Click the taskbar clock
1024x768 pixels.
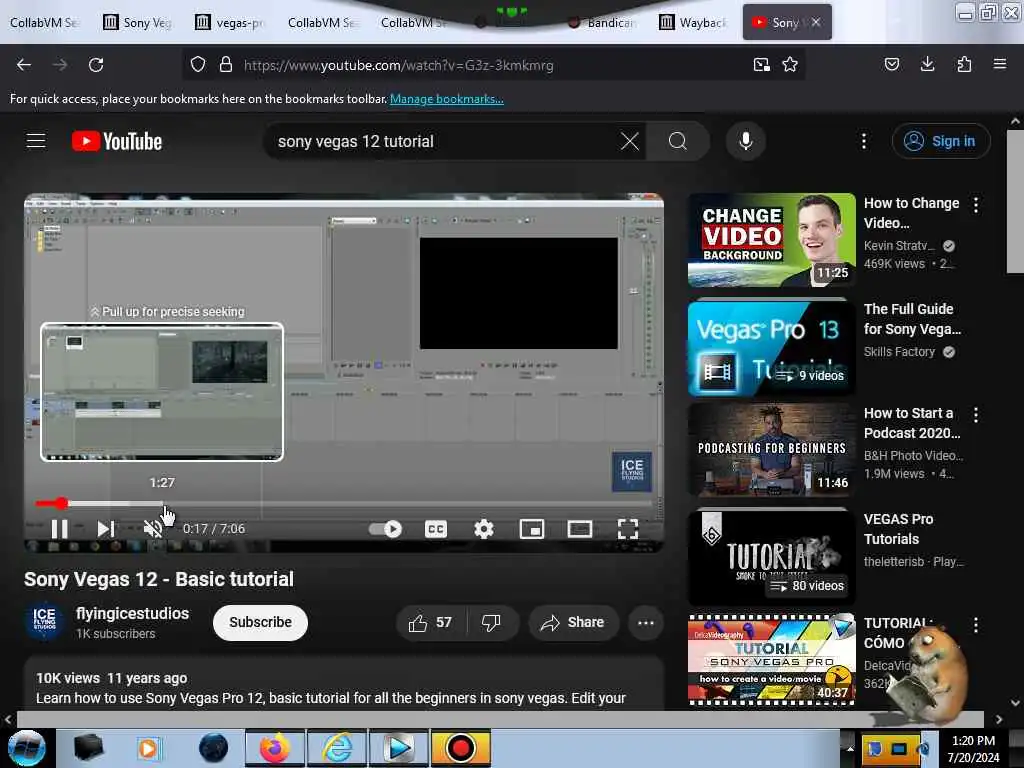[973, 748]
